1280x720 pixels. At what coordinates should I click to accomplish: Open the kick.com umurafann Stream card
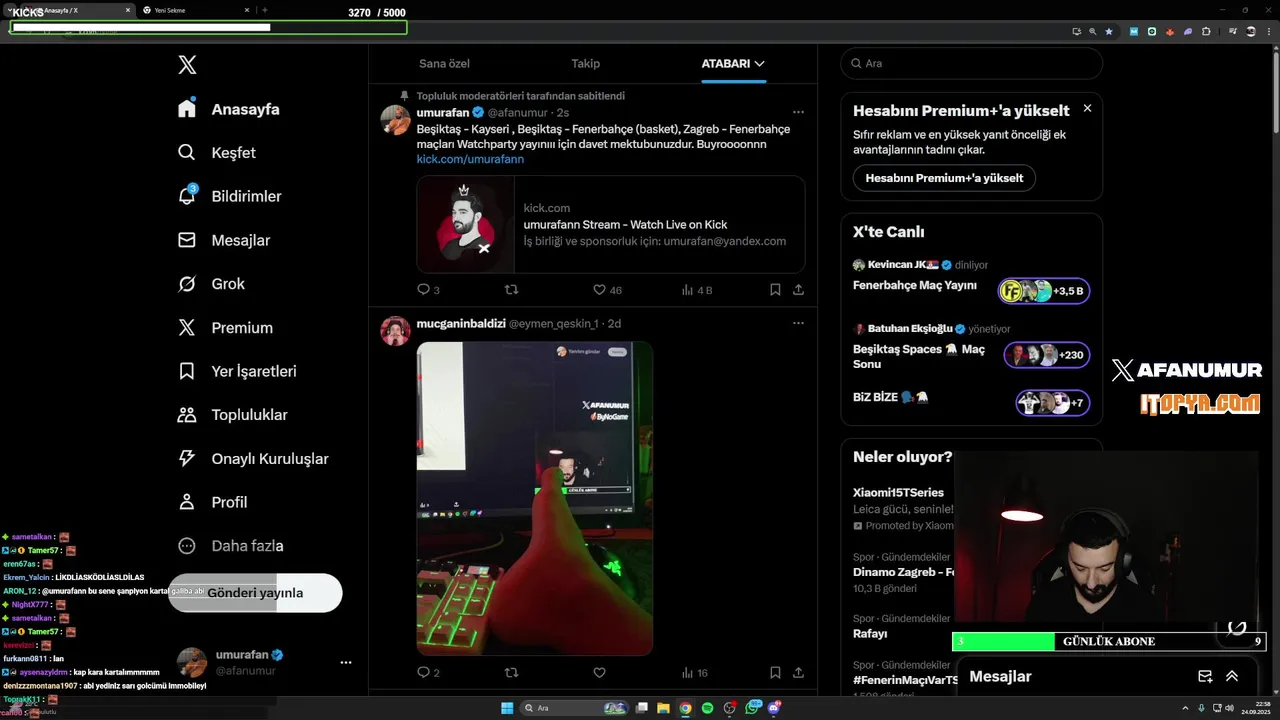coord(610,224)
